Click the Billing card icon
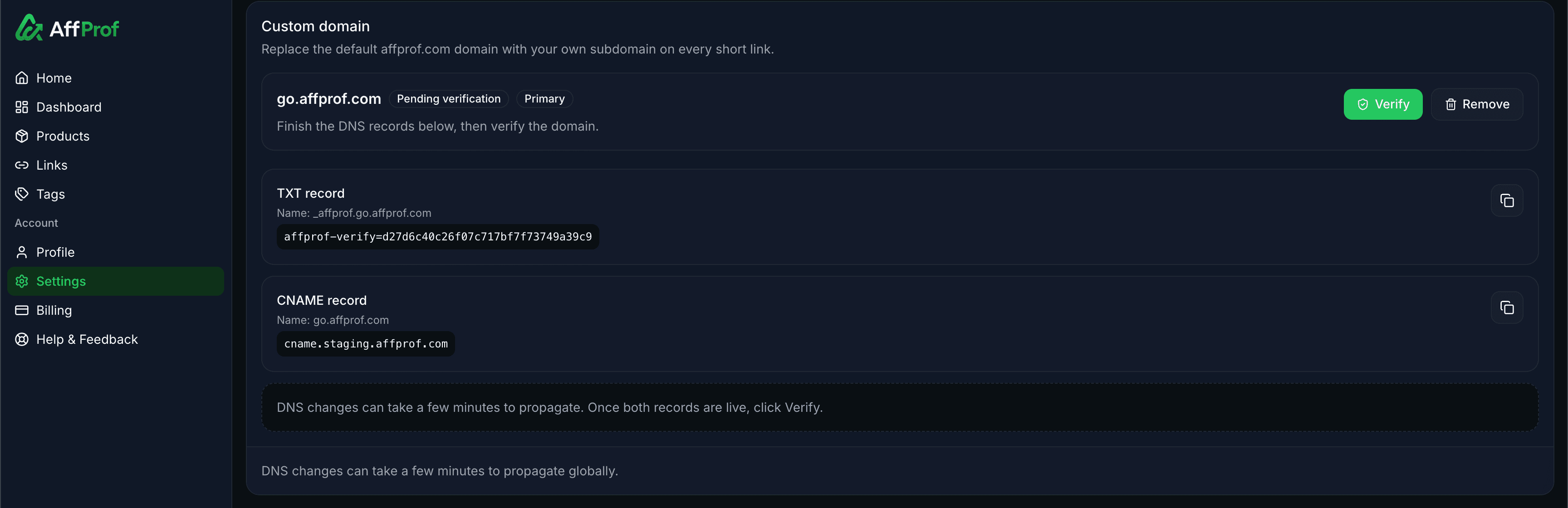This screenshot has width=1568, height=508. [x=22, y=310]
